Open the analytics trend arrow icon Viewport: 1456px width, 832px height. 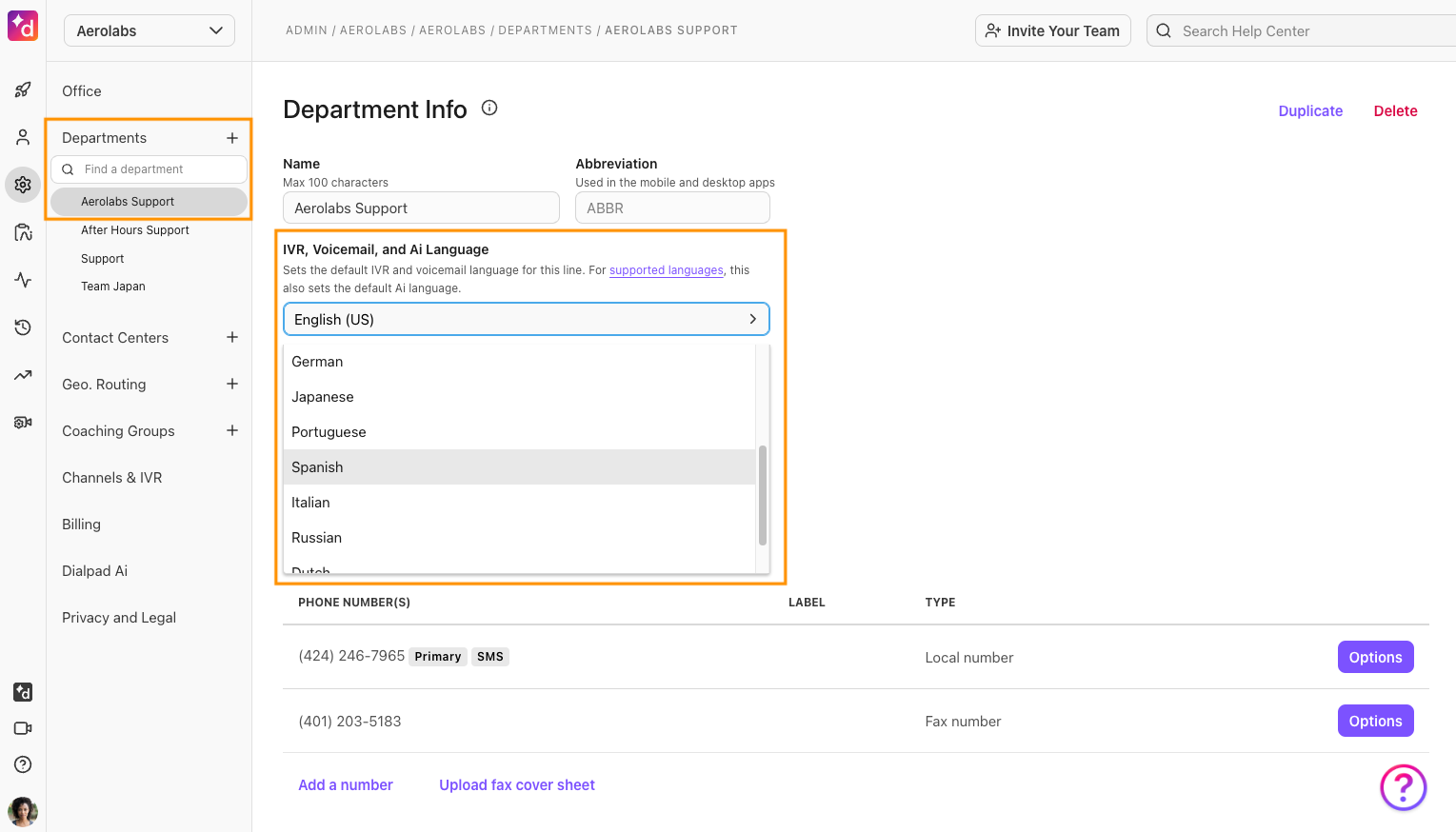pos(23,375)
